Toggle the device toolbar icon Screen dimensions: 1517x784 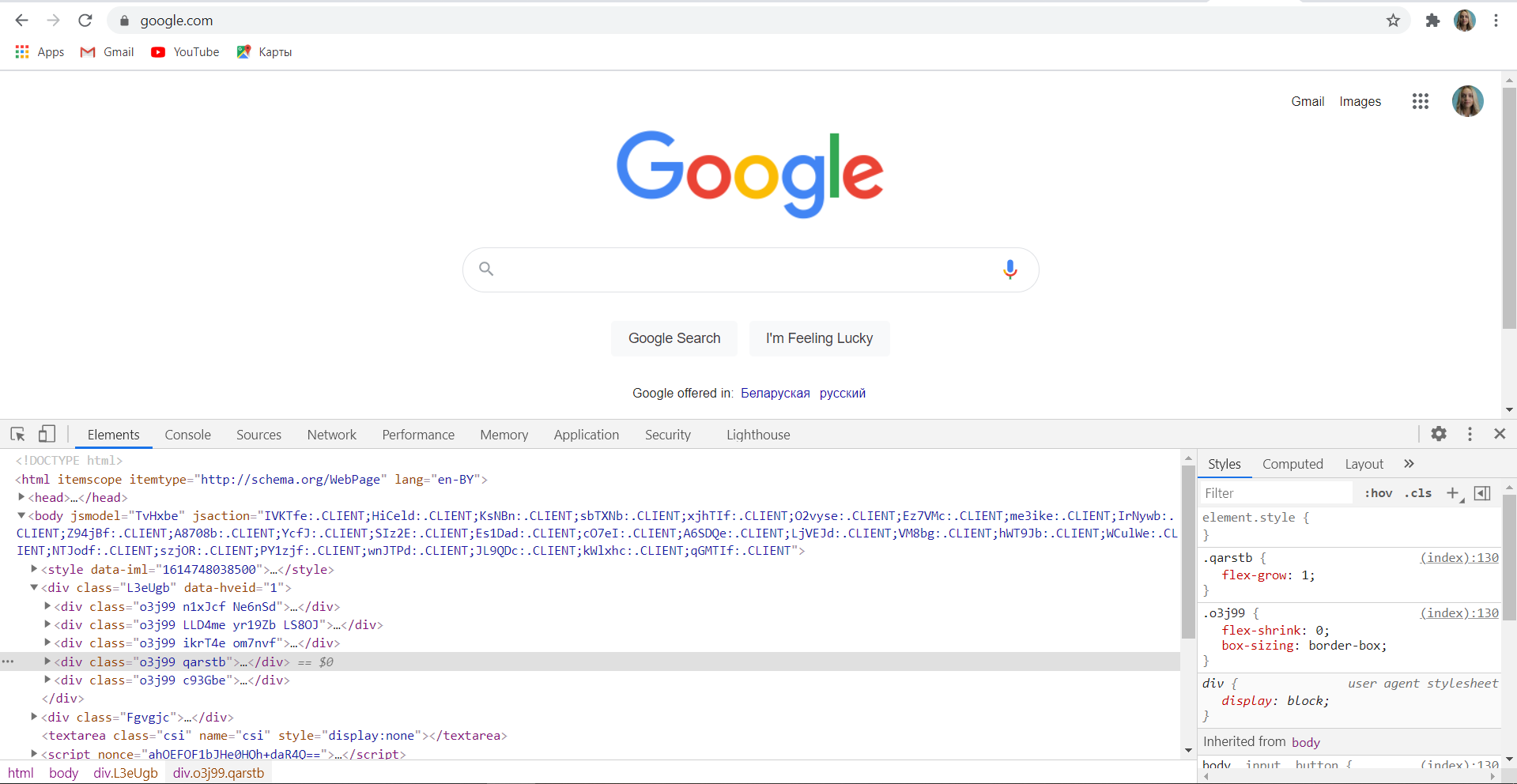[x=47, y=434]
